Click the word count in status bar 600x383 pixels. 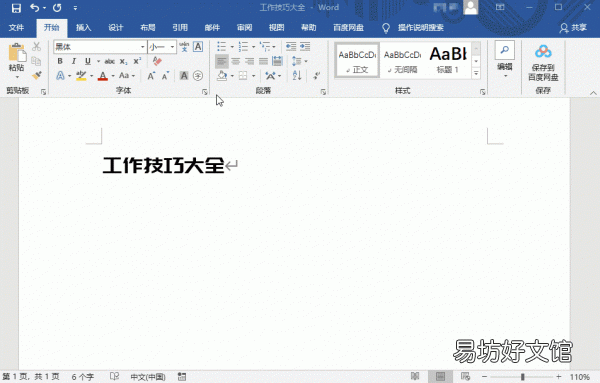pos(83,377)
